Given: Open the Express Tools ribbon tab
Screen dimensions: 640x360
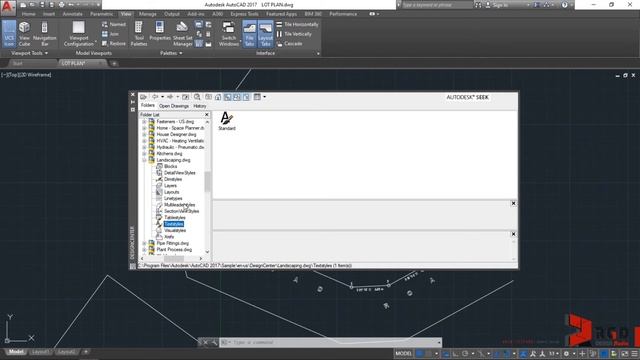Looking at the screenshot, I should [x=244, y=14].
